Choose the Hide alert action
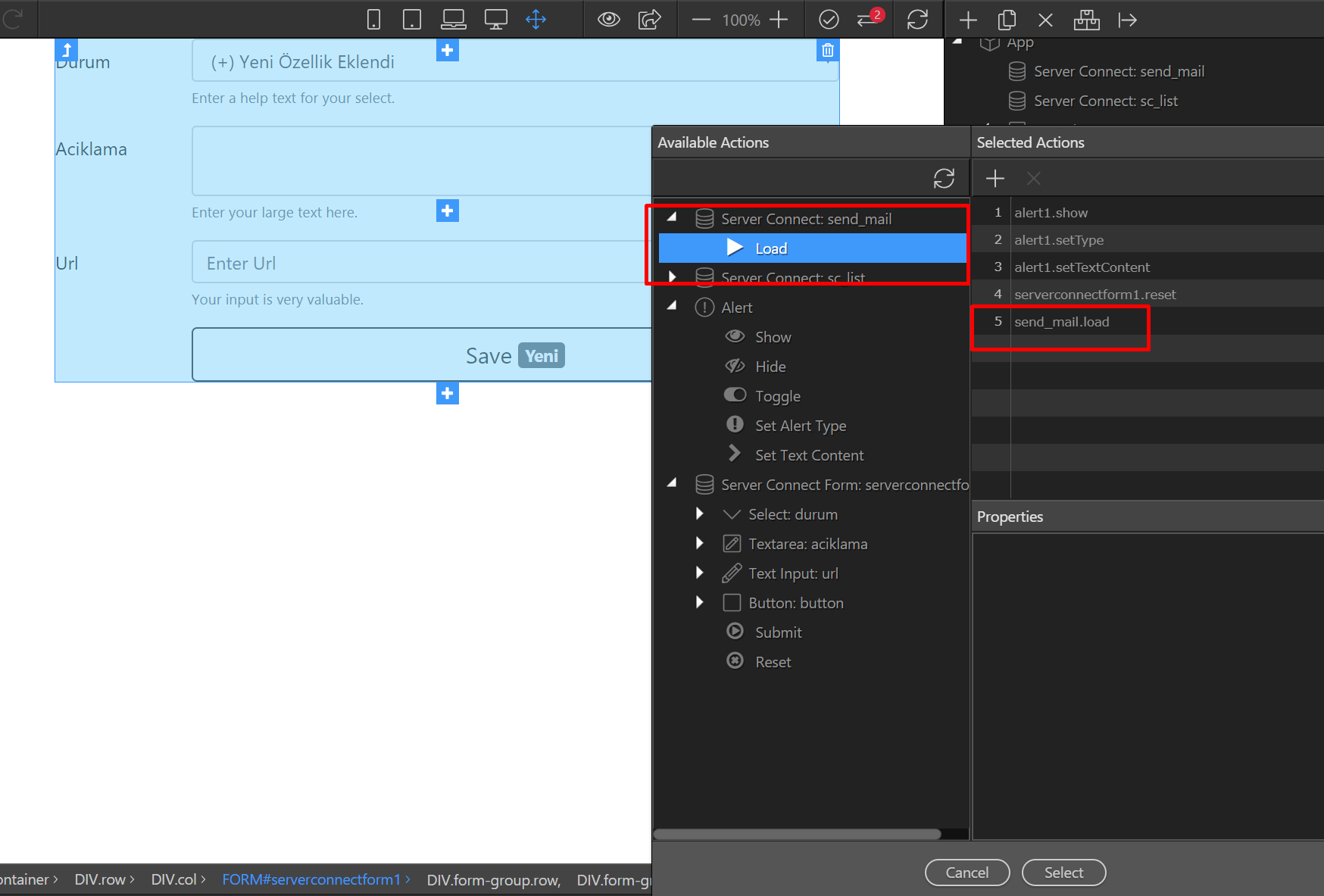Screen dimensions: 1324x896 (770, 367)
